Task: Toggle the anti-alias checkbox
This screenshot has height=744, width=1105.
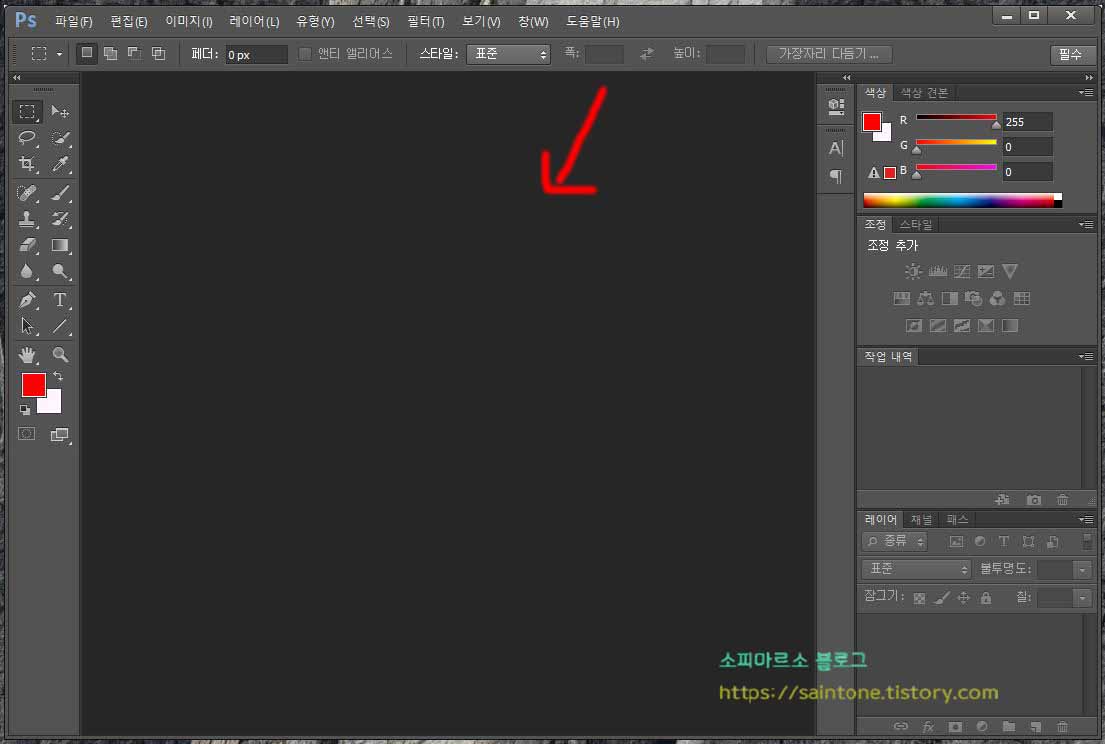Action: pos(305,54)
